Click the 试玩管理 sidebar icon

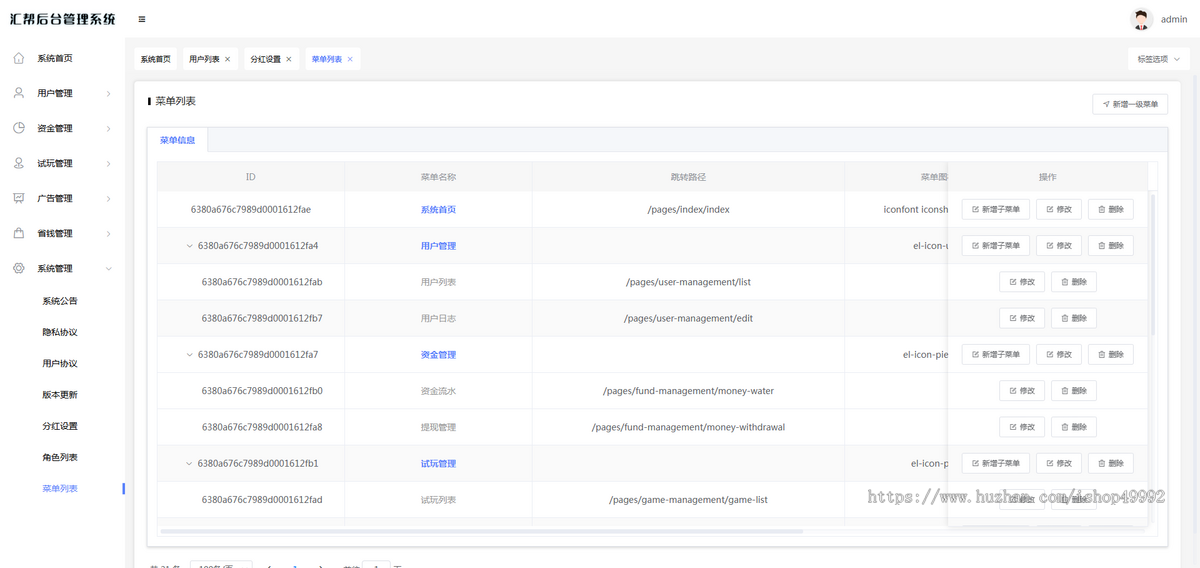[19, 163]
